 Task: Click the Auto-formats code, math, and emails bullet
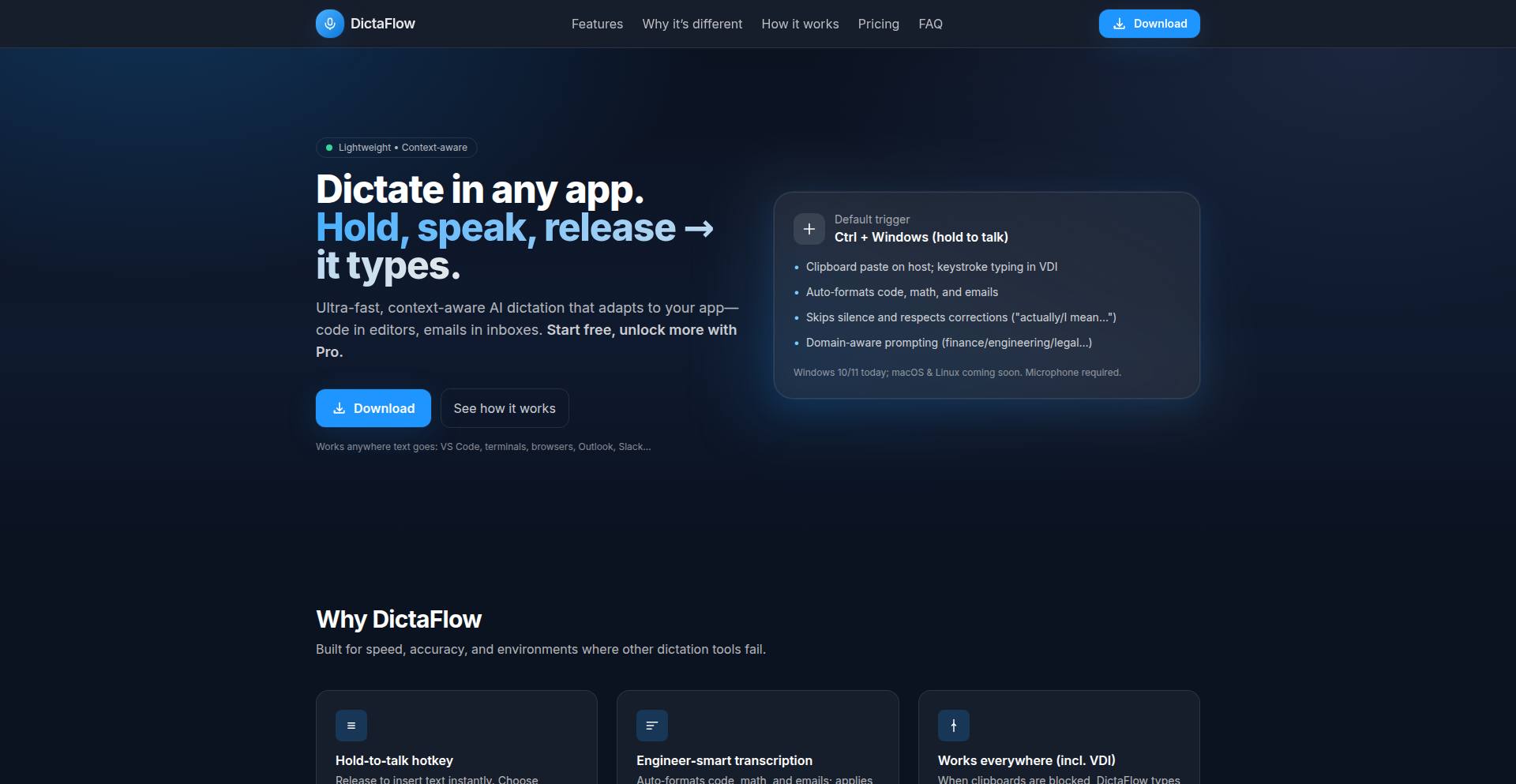tap(902, 292)
